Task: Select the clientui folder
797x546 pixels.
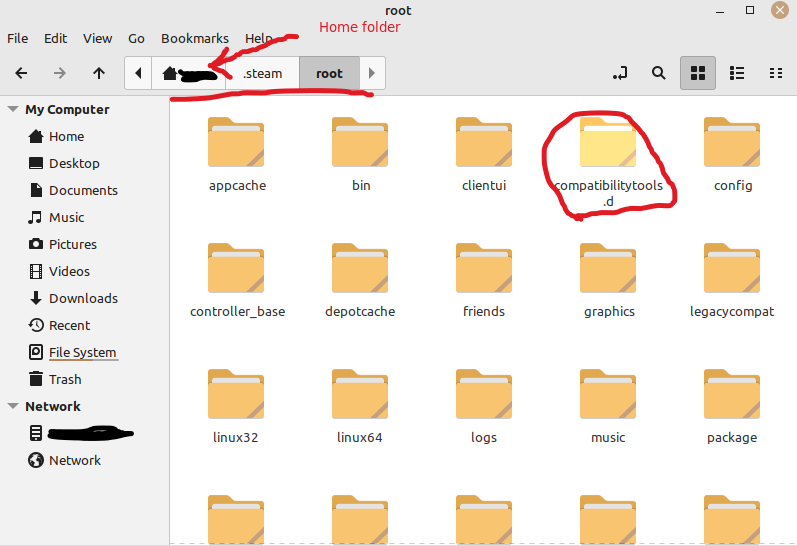Action: 484,155
